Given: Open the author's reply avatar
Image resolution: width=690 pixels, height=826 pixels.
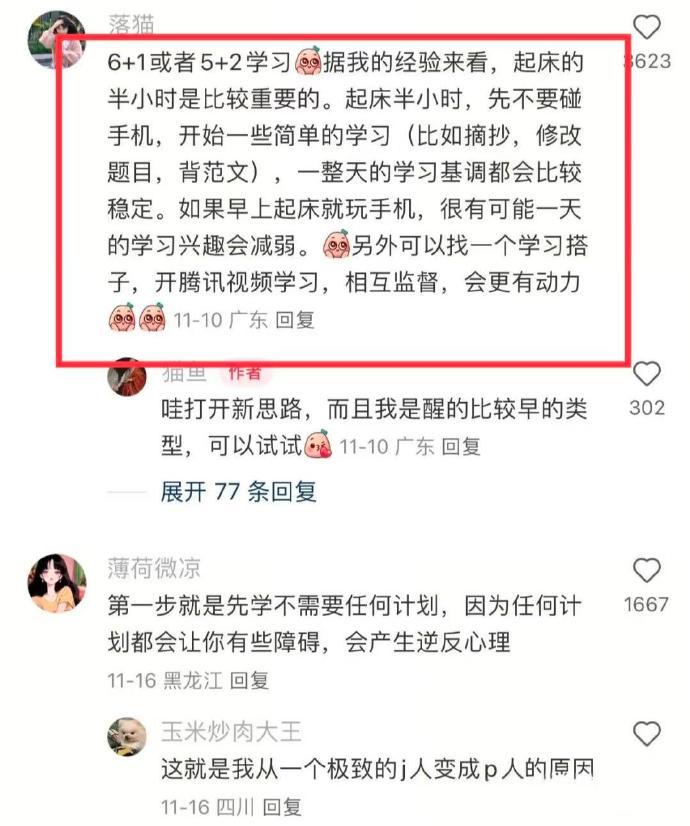Looking at the screenshot, I should point(127,376).
